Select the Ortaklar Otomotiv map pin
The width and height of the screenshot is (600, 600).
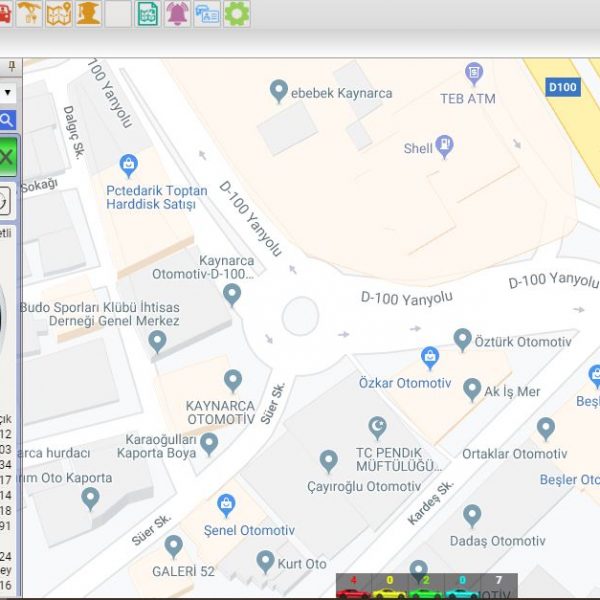(x=546, y=429)
